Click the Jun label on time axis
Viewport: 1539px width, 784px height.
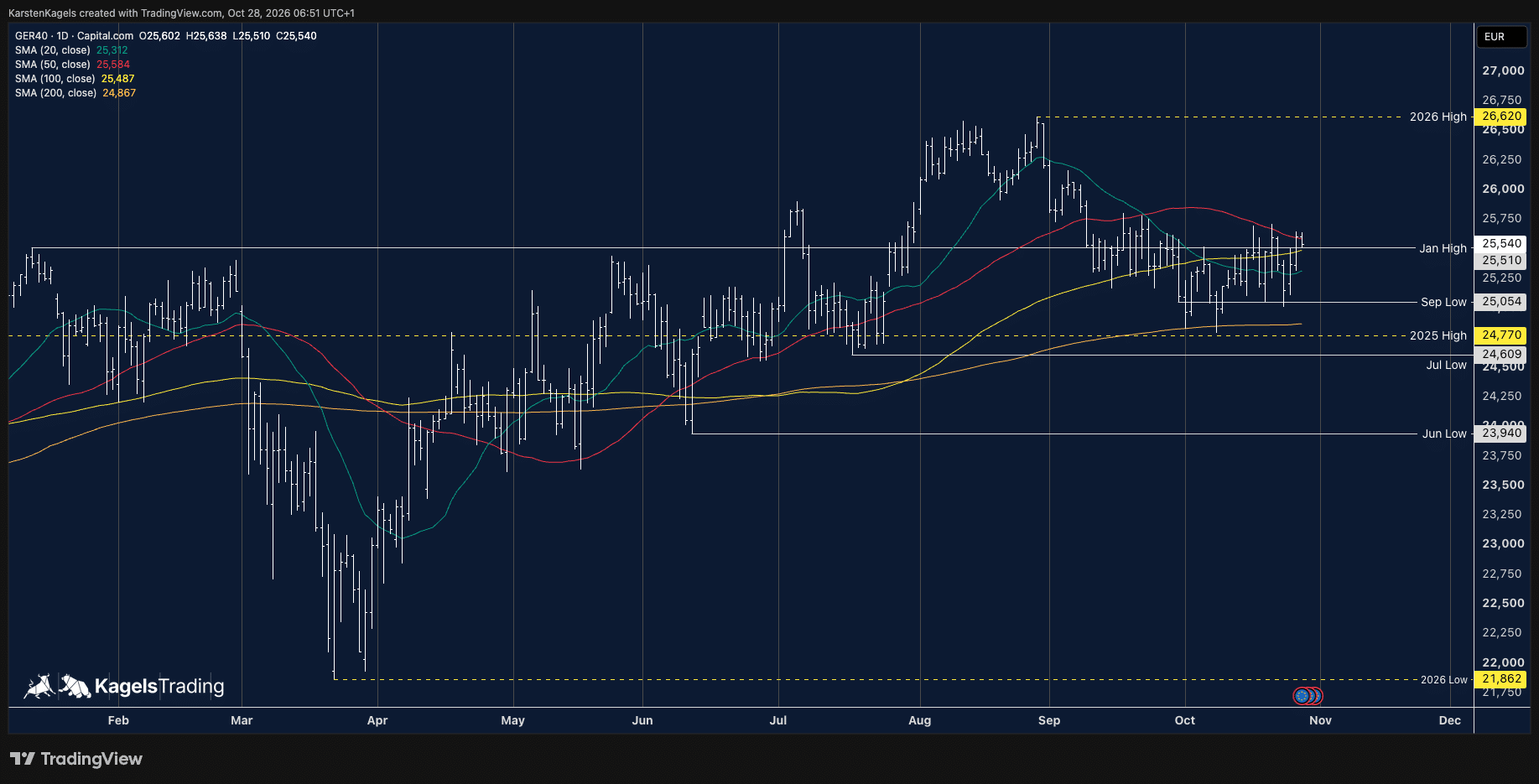coord(642,720)
